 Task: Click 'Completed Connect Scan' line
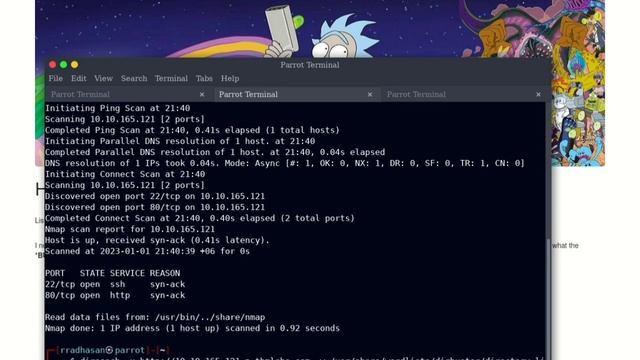point(200,218)
